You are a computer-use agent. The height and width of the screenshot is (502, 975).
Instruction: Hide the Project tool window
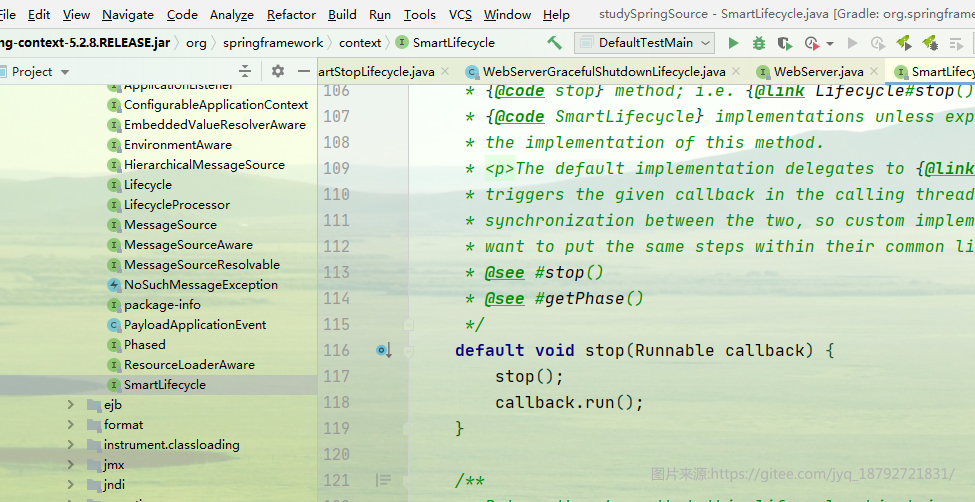(x=303, y=72)
